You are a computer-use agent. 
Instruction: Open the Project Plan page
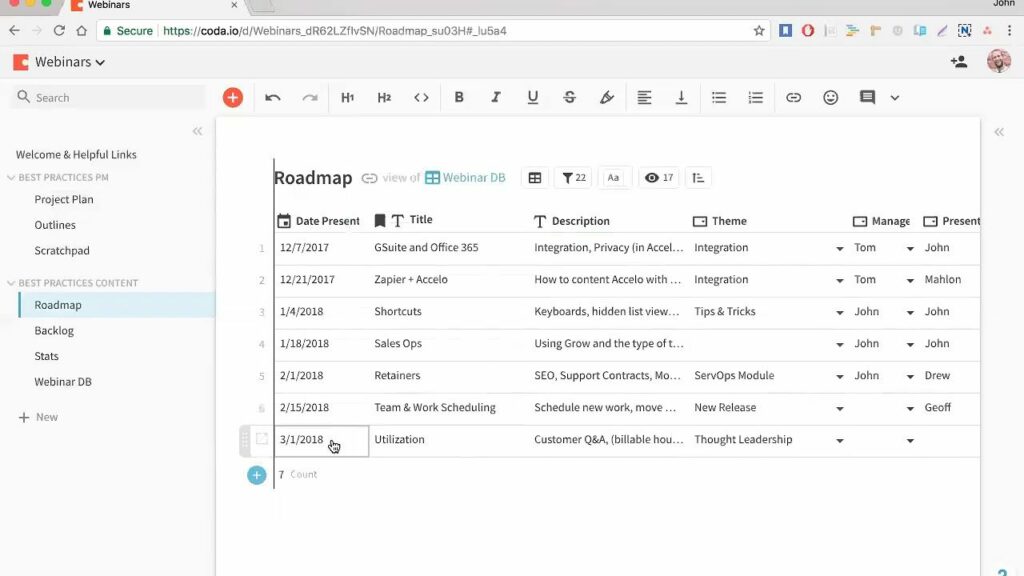click(64, 199)
